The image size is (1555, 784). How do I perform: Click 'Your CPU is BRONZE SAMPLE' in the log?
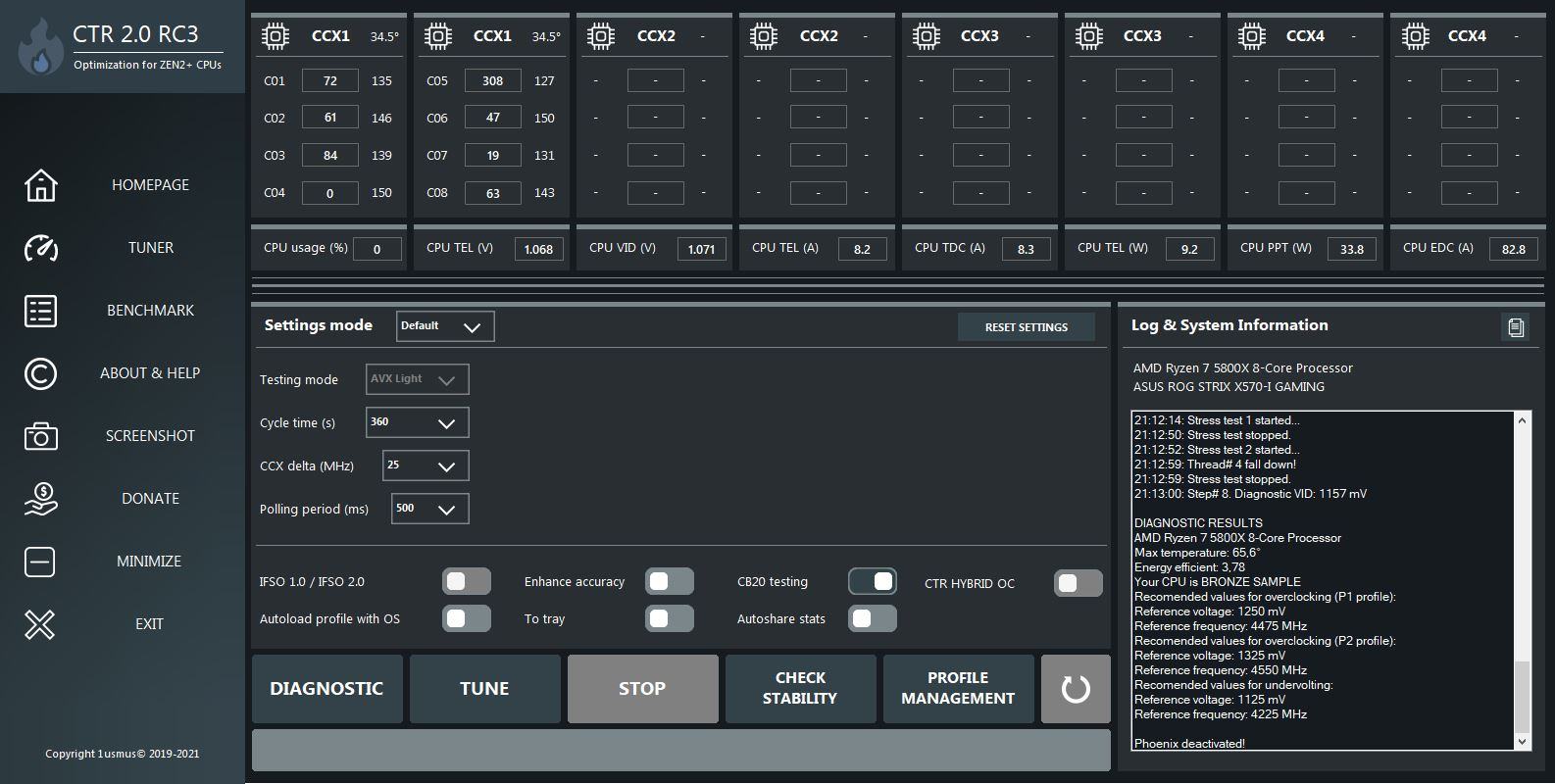[1218, 582]
